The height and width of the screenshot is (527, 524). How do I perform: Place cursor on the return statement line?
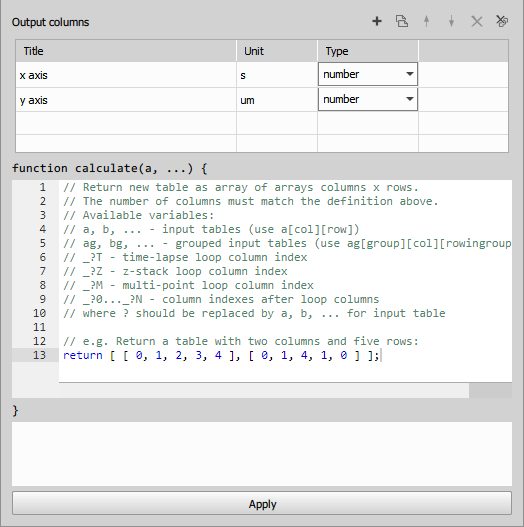pos(221,355)
